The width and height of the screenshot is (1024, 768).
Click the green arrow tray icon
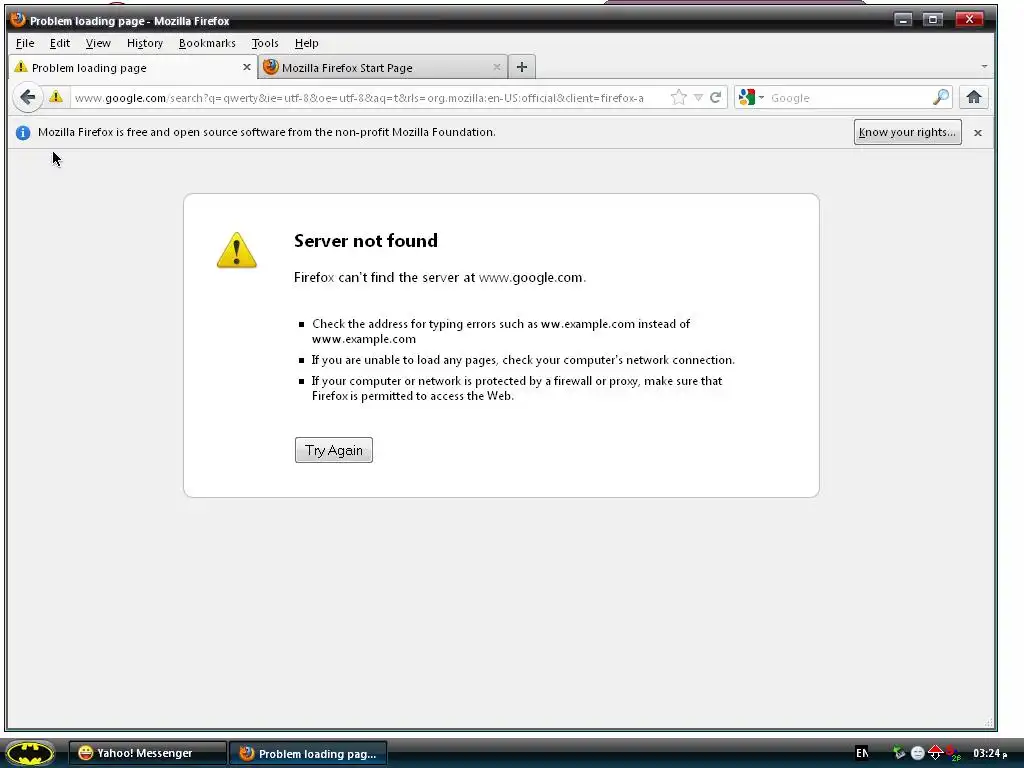pos(899,753)
